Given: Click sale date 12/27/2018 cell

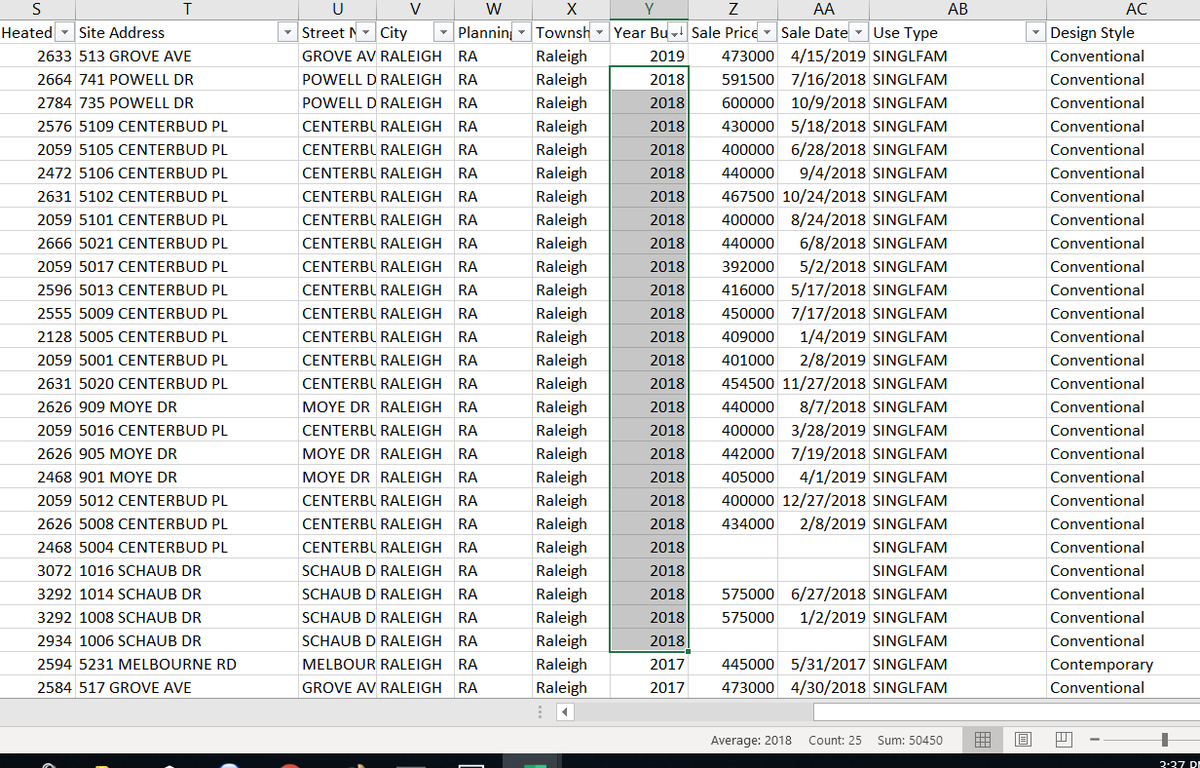Looking at the screenshot, I should (824, 500).
